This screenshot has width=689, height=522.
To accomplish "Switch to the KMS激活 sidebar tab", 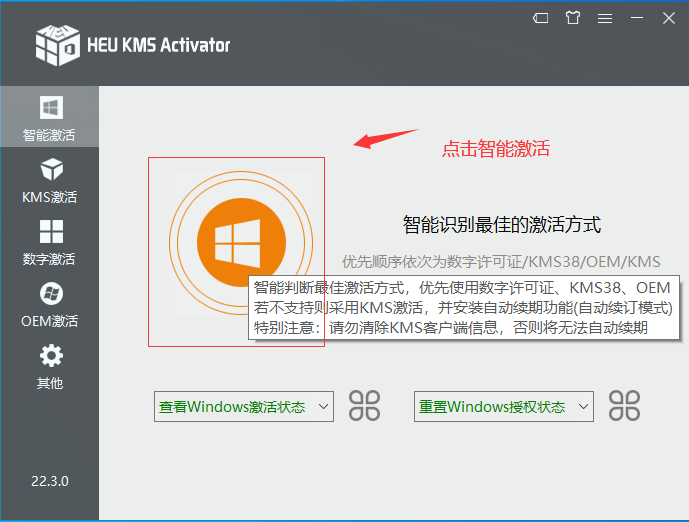I will pos(49,180).
